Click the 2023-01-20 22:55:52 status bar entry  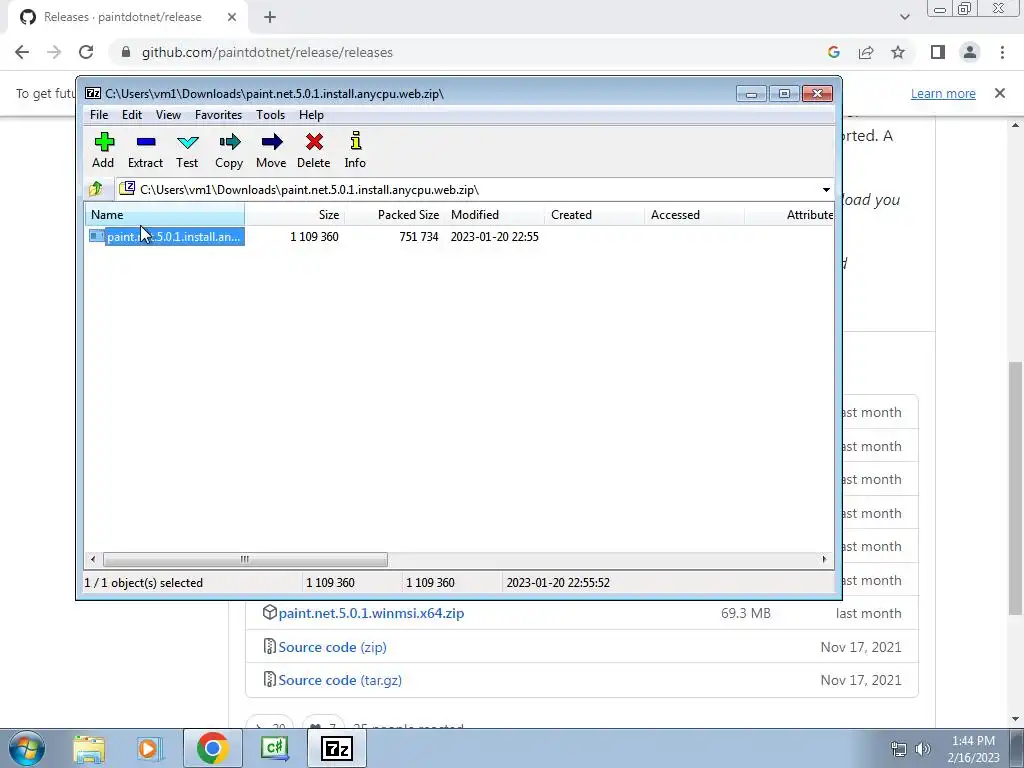(558, 583)
